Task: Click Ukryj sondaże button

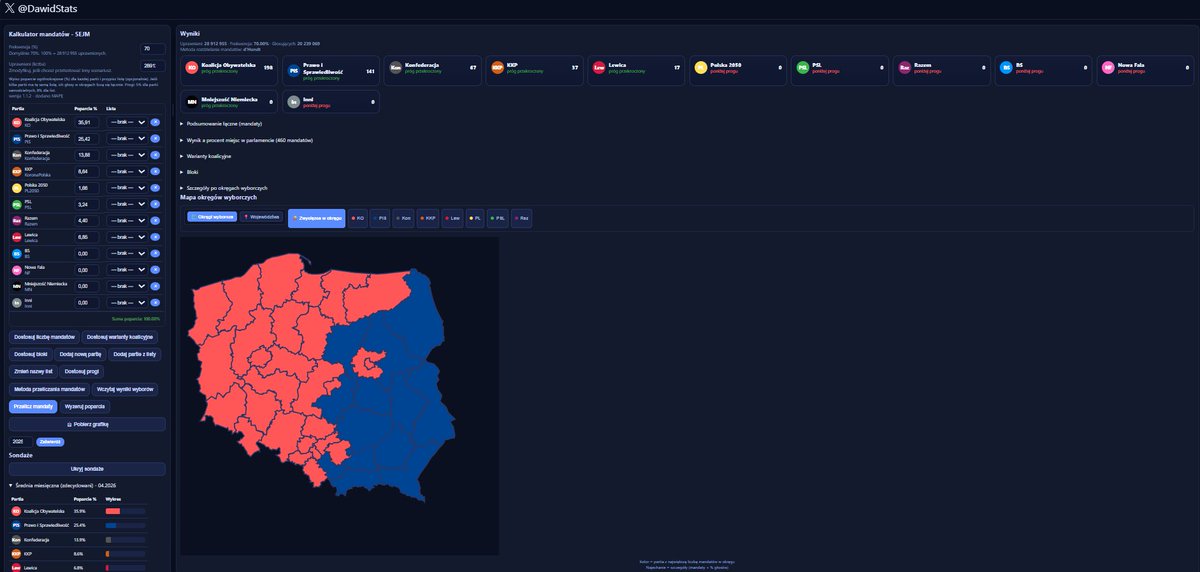Action: 87,468
